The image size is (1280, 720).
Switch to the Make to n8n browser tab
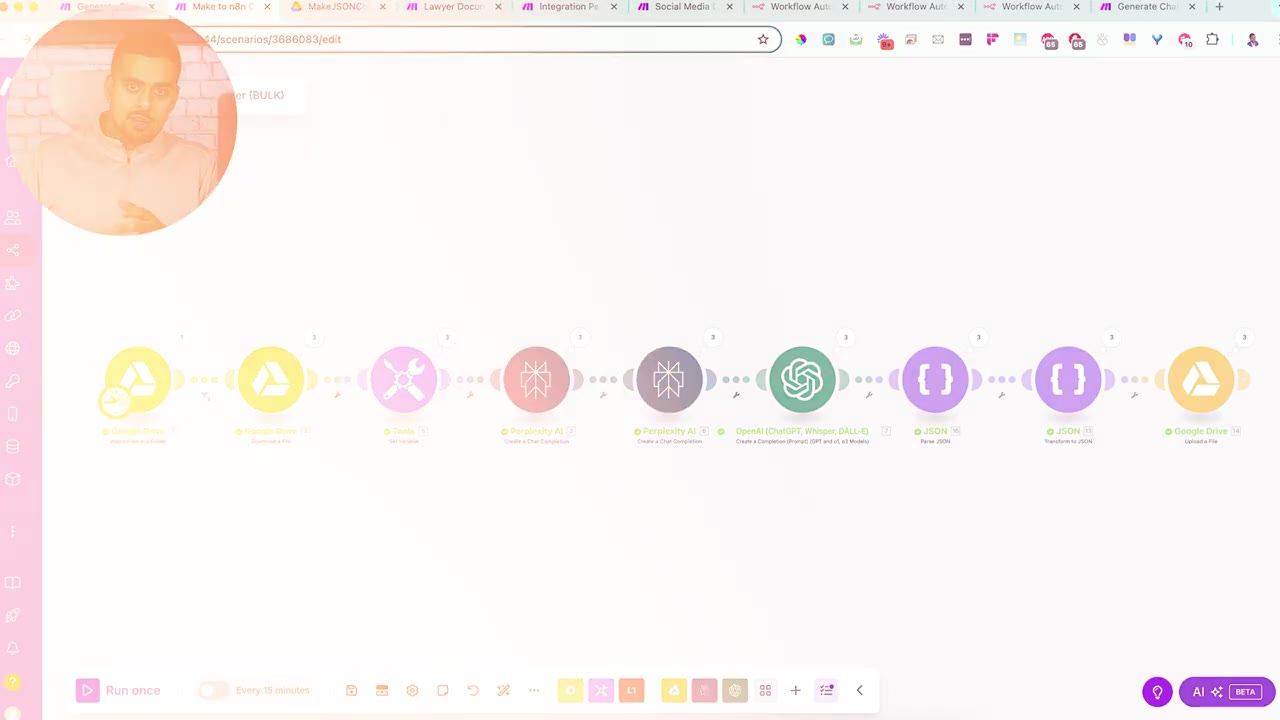click(x=221, y=7)
